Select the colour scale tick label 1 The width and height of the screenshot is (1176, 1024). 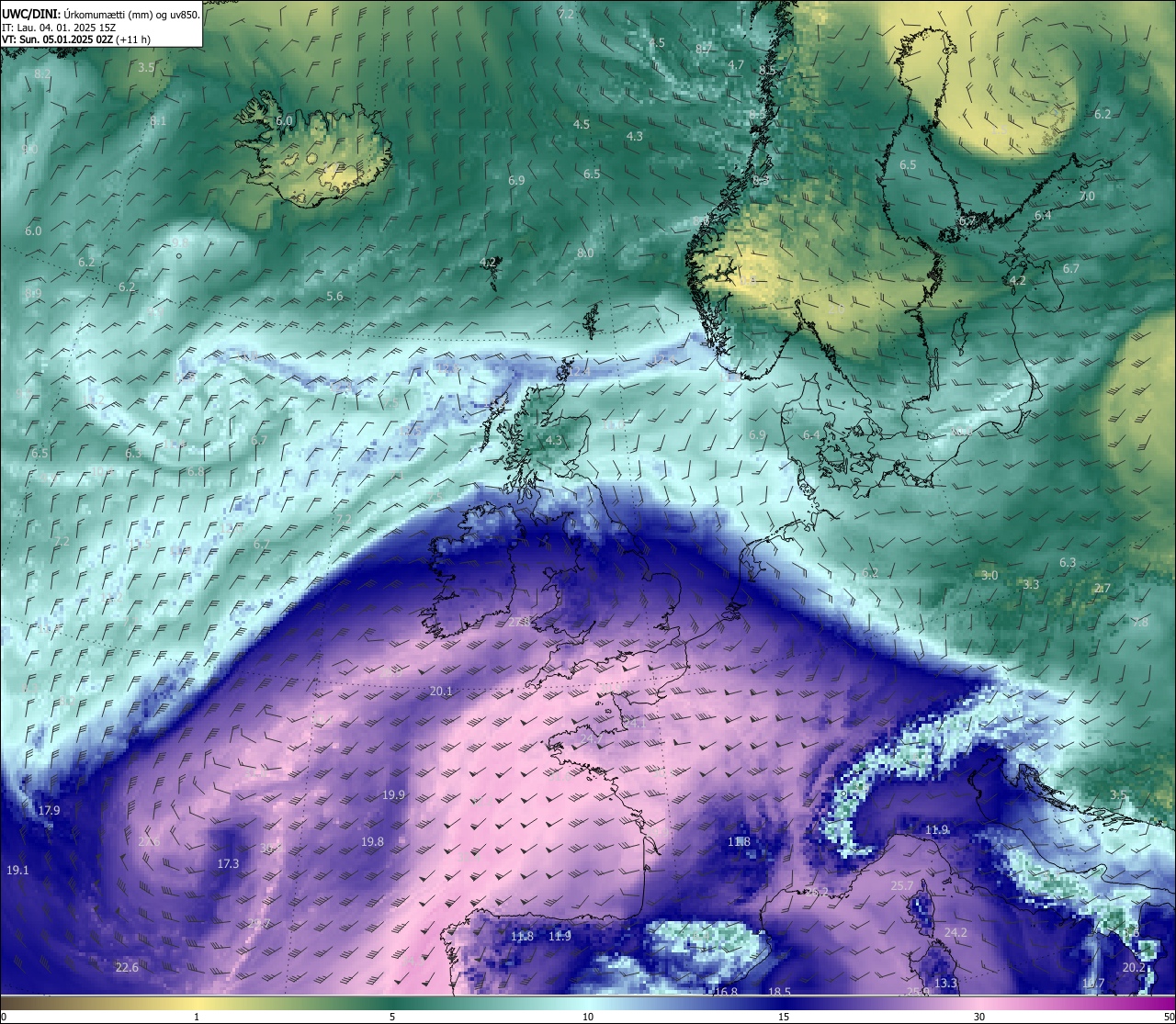click(197, 1017)
